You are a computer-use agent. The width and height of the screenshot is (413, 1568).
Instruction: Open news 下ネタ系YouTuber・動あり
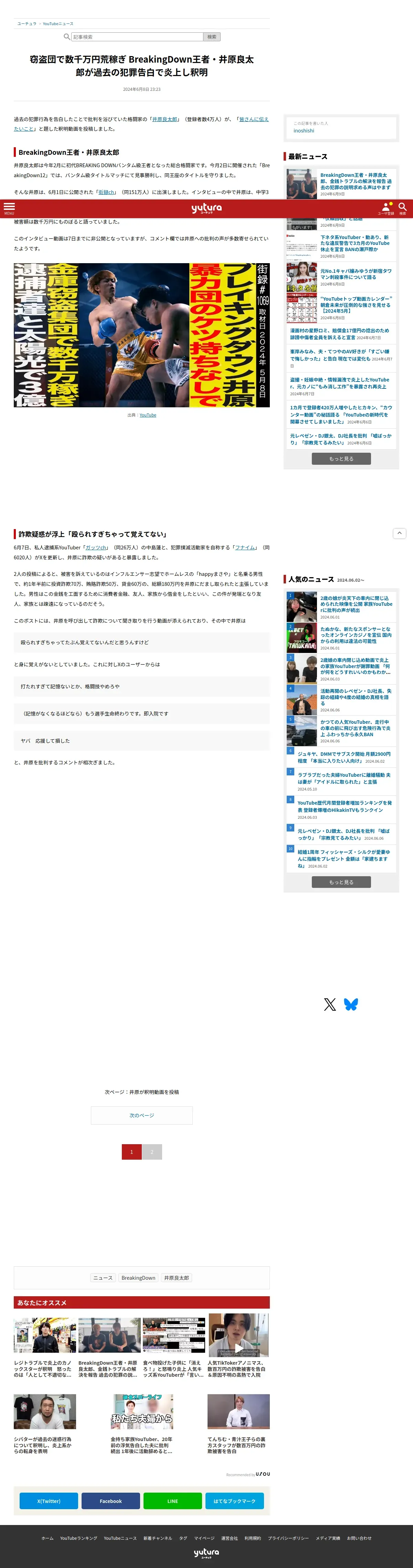(341, 246)
